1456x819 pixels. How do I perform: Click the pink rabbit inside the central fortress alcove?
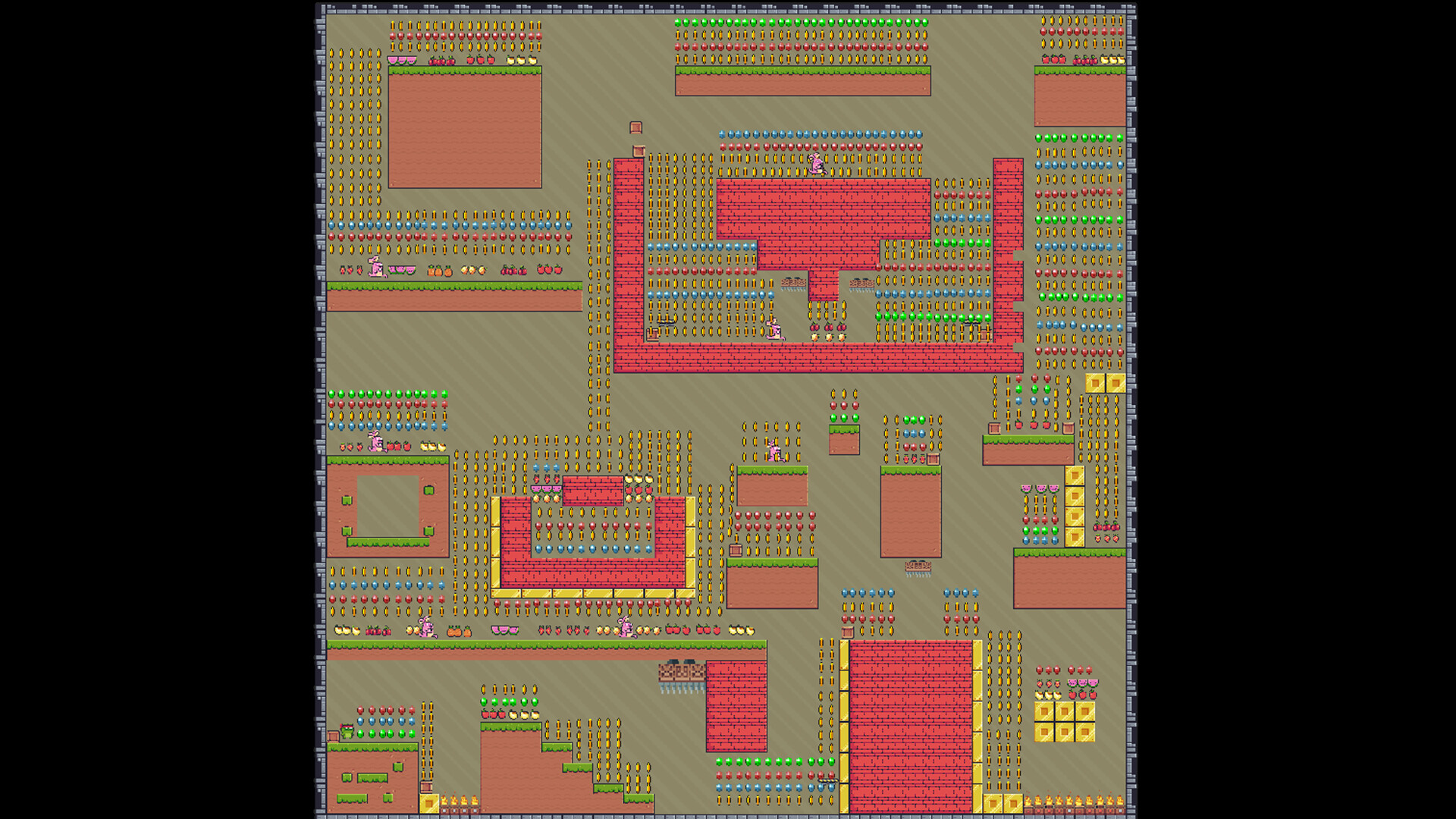[x=775, y=328]
